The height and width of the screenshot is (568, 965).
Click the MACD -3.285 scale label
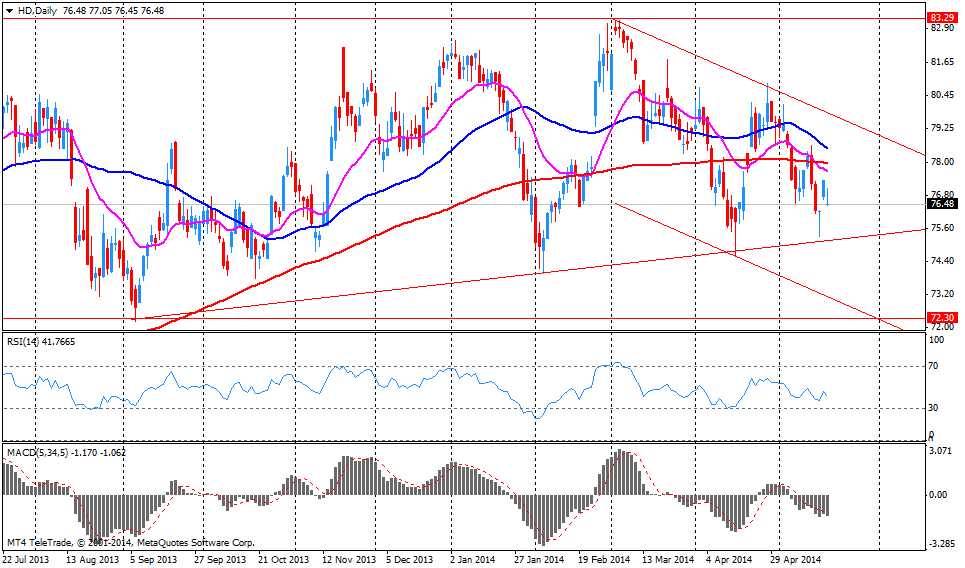pos(942,545)
